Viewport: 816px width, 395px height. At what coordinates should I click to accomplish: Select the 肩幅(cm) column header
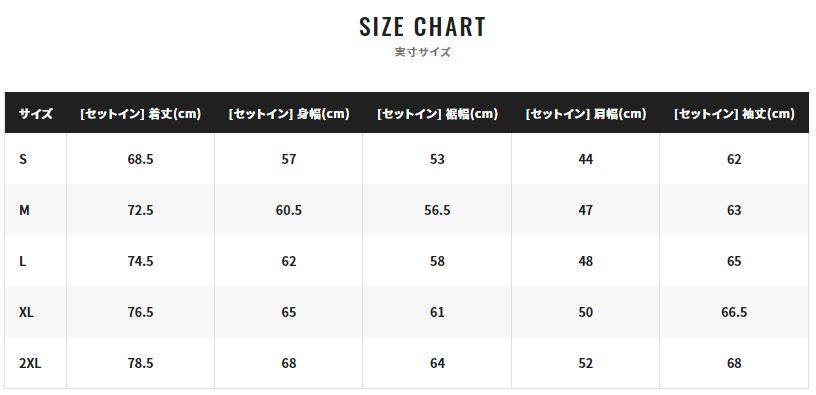click(585, 113)
